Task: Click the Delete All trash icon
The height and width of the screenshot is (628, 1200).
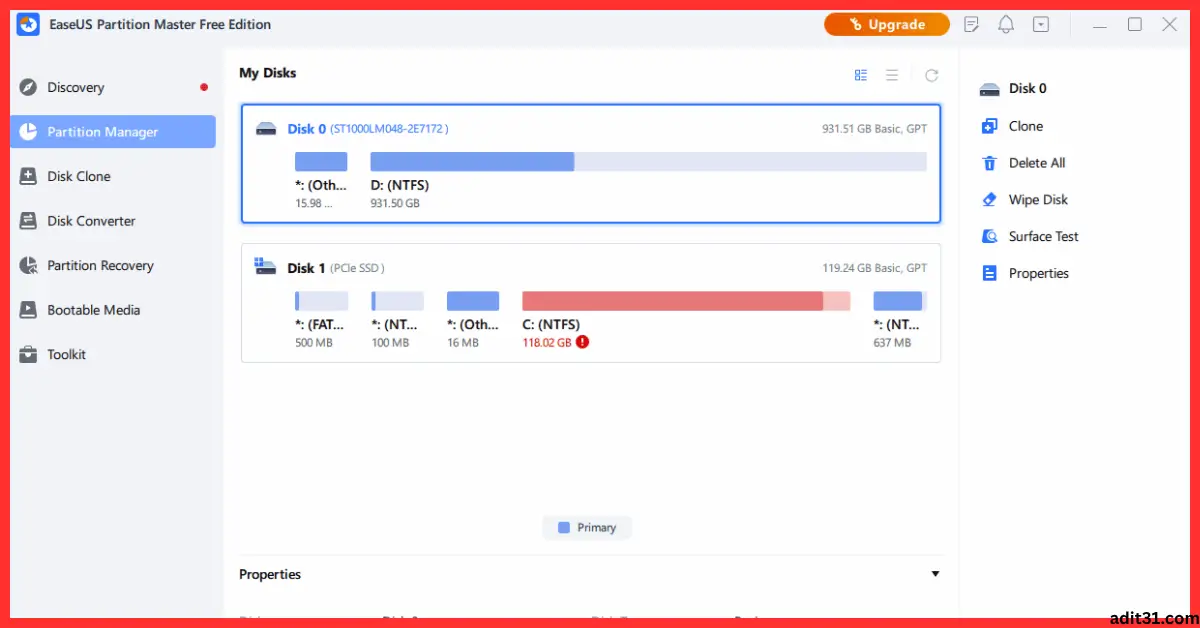Action: [990, 163]
